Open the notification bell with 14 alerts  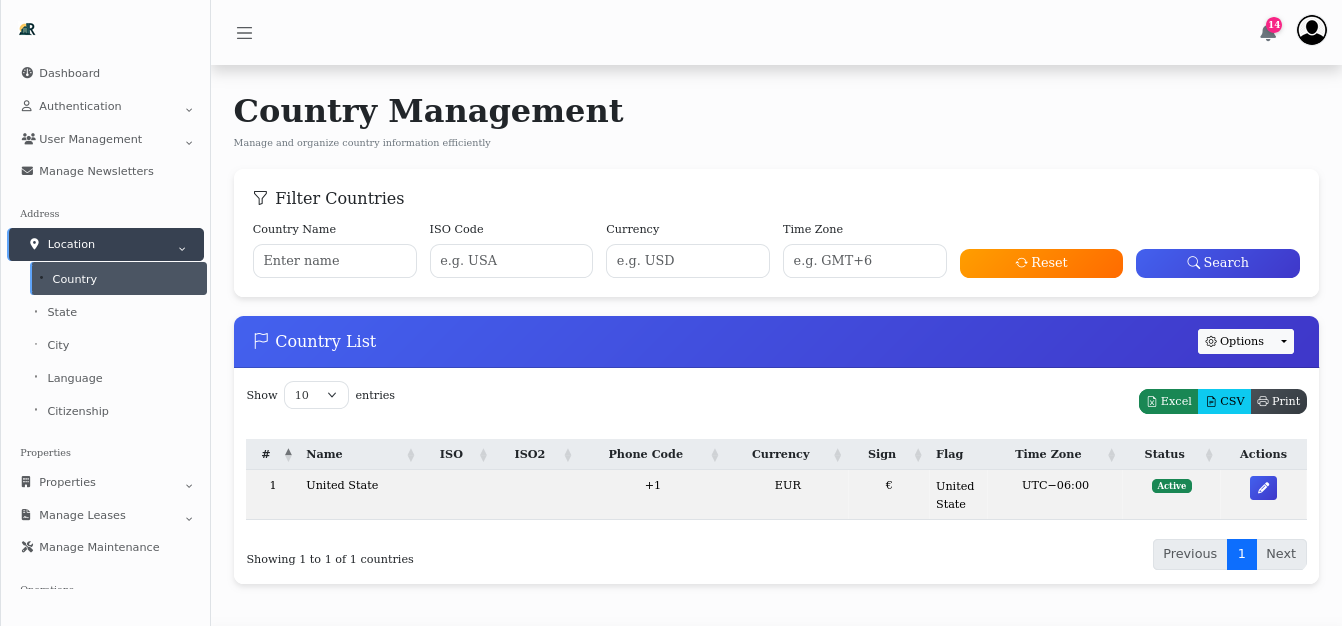pyautogui.click(x=1266, y=33)
